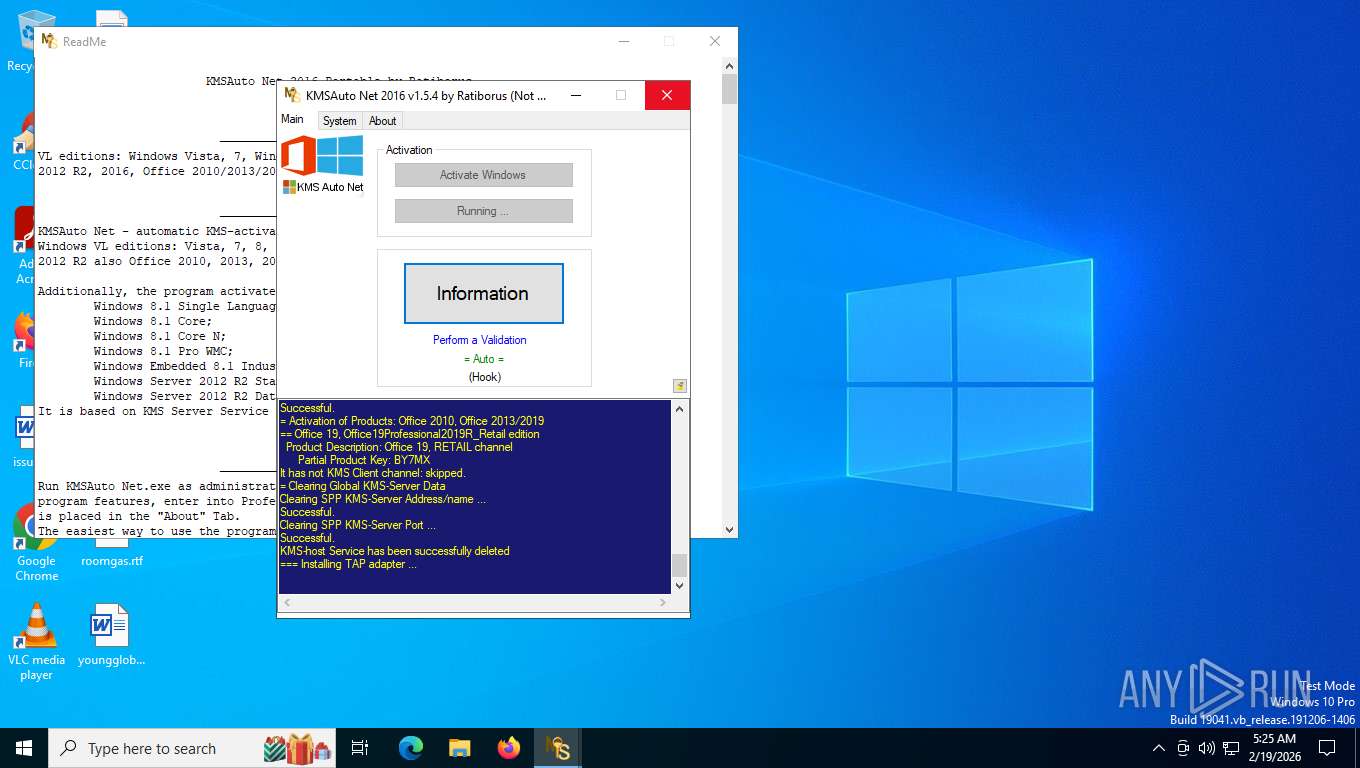The image size is (1360, 768).
Task: Click the log vertical scrollbar thumb
Action: coord(680,564)
